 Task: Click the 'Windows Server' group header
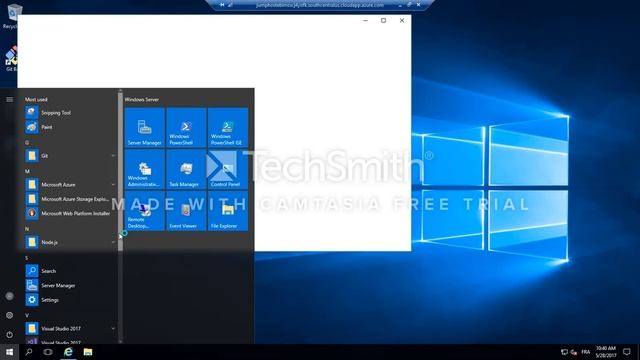click(142, 99)
